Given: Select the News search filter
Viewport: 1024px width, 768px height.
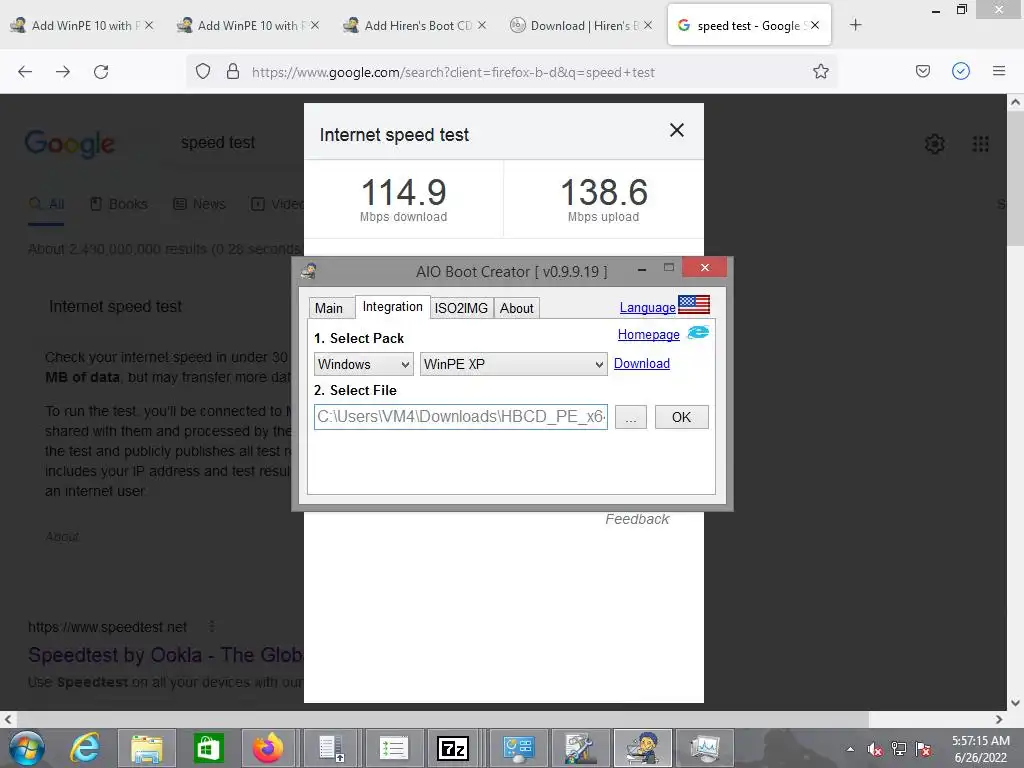Looking at the screenshot, I should tap(199, 204).
